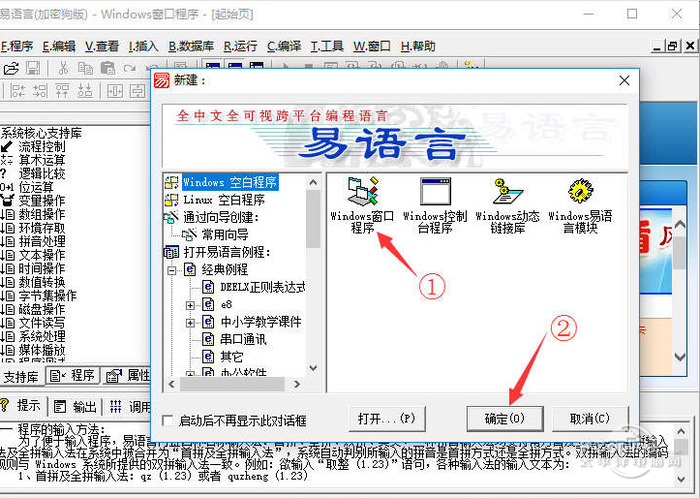Click the redo arrow toolbar icon
Viewport: 700px width, 498px height.
point(129,68)
